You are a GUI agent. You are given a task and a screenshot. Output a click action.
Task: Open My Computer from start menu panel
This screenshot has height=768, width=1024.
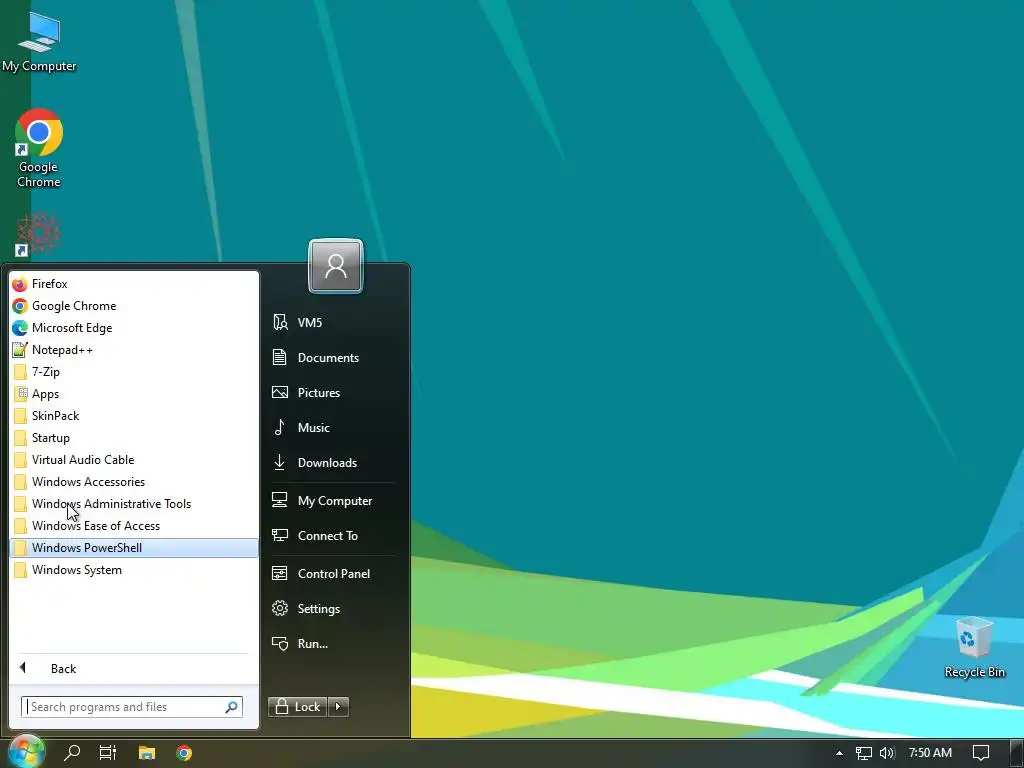tap(333, 501)
